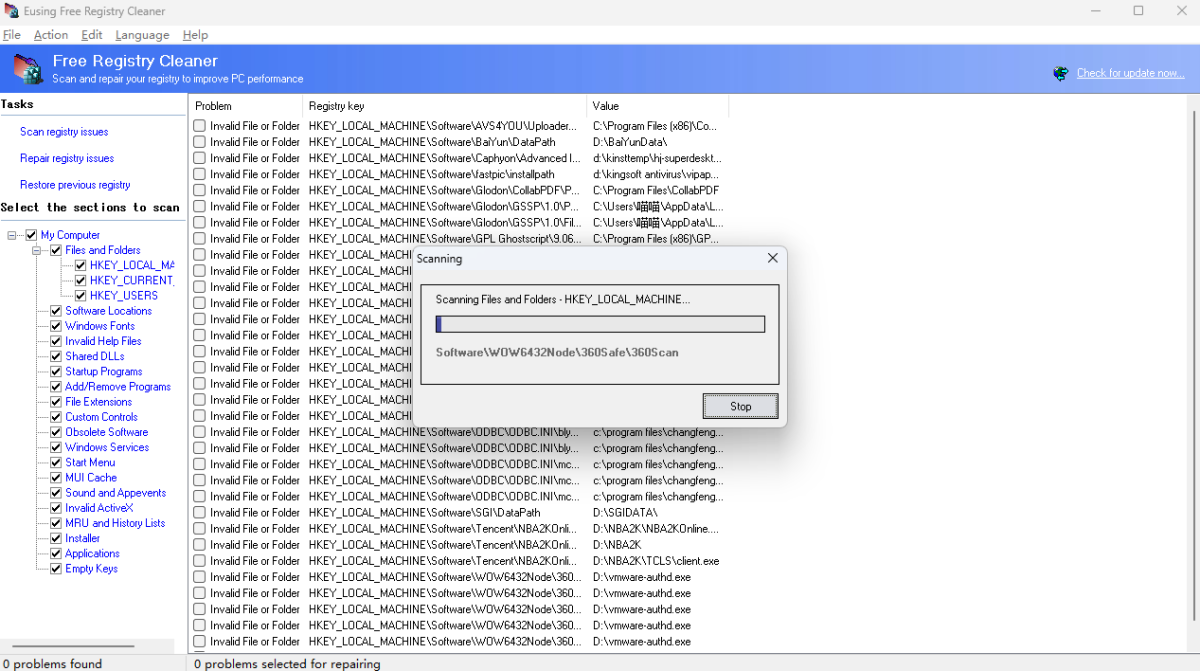Screen dimensions: 1200x671
Task: Click the application icon in the title bar
Action: coord(10,11)
